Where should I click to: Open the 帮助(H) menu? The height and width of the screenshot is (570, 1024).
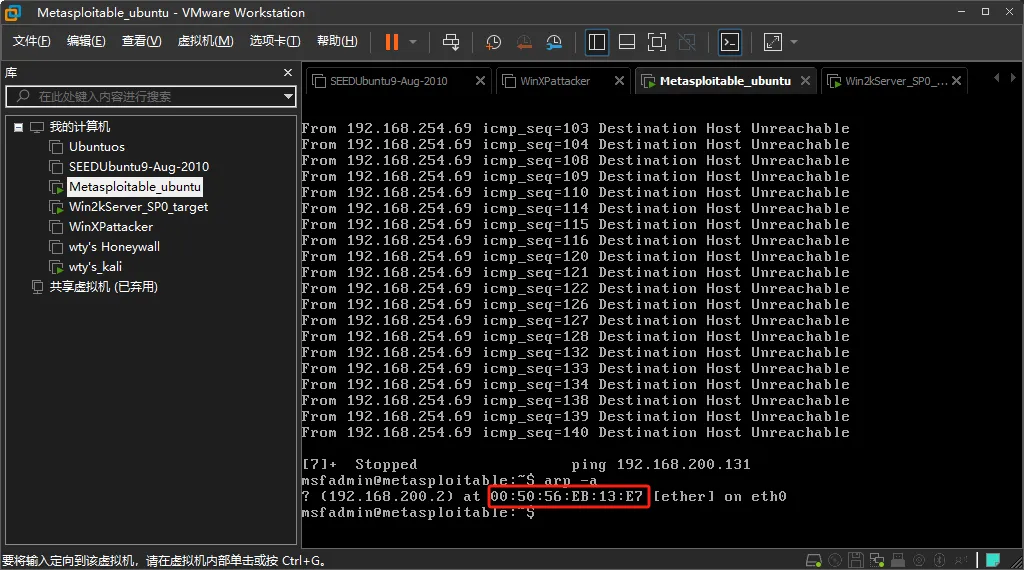[337, 41]
